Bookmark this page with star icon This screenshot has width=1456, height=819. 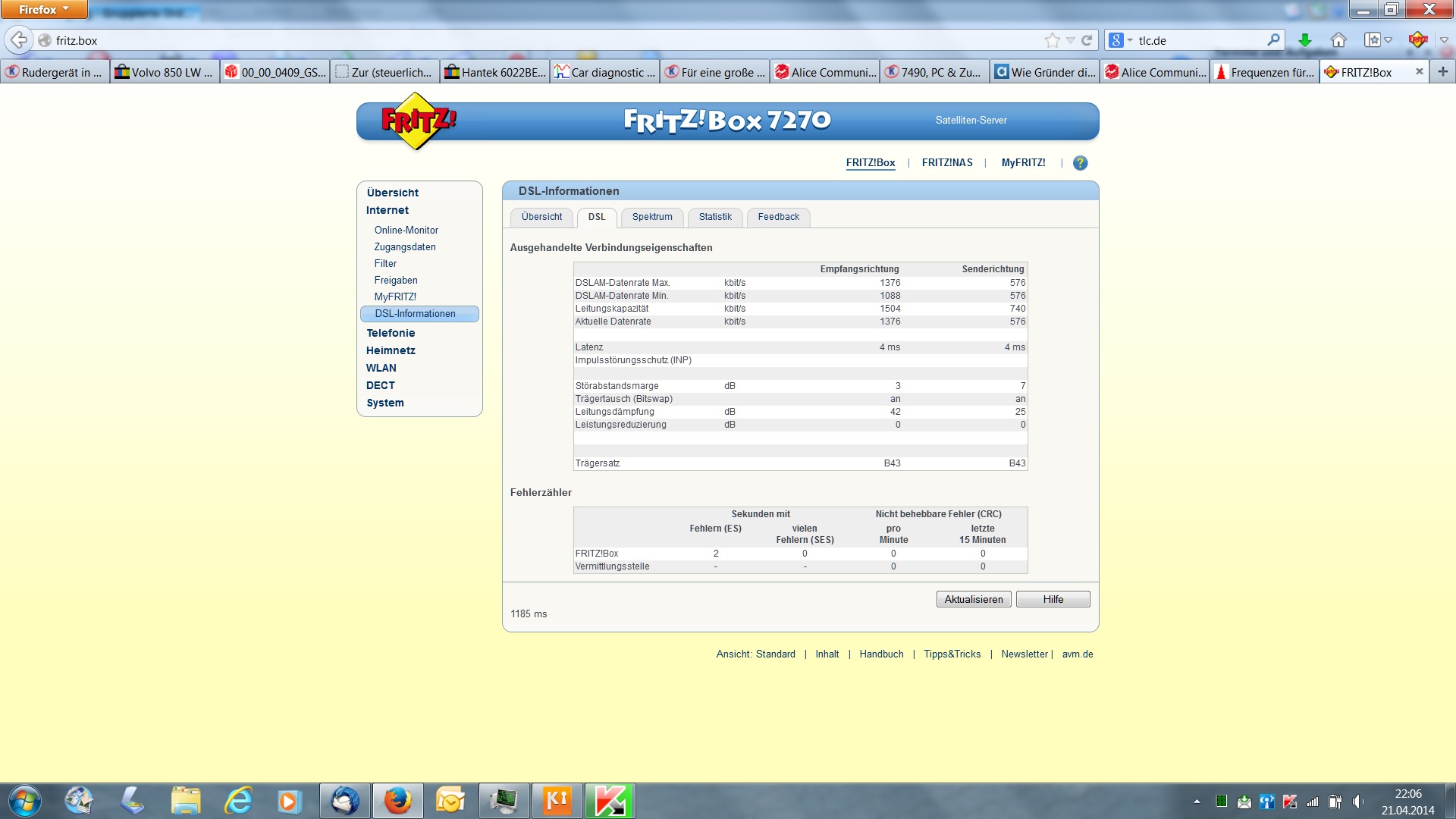point(1052,40)
